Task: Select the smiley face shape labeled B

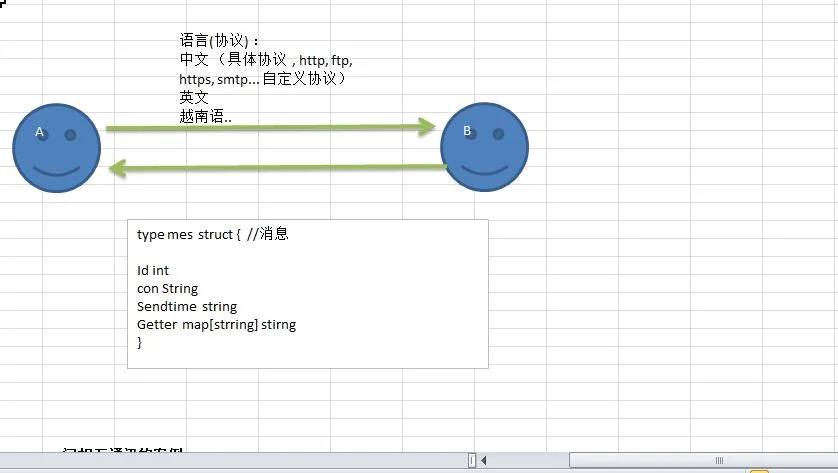Action: [485, 147]
